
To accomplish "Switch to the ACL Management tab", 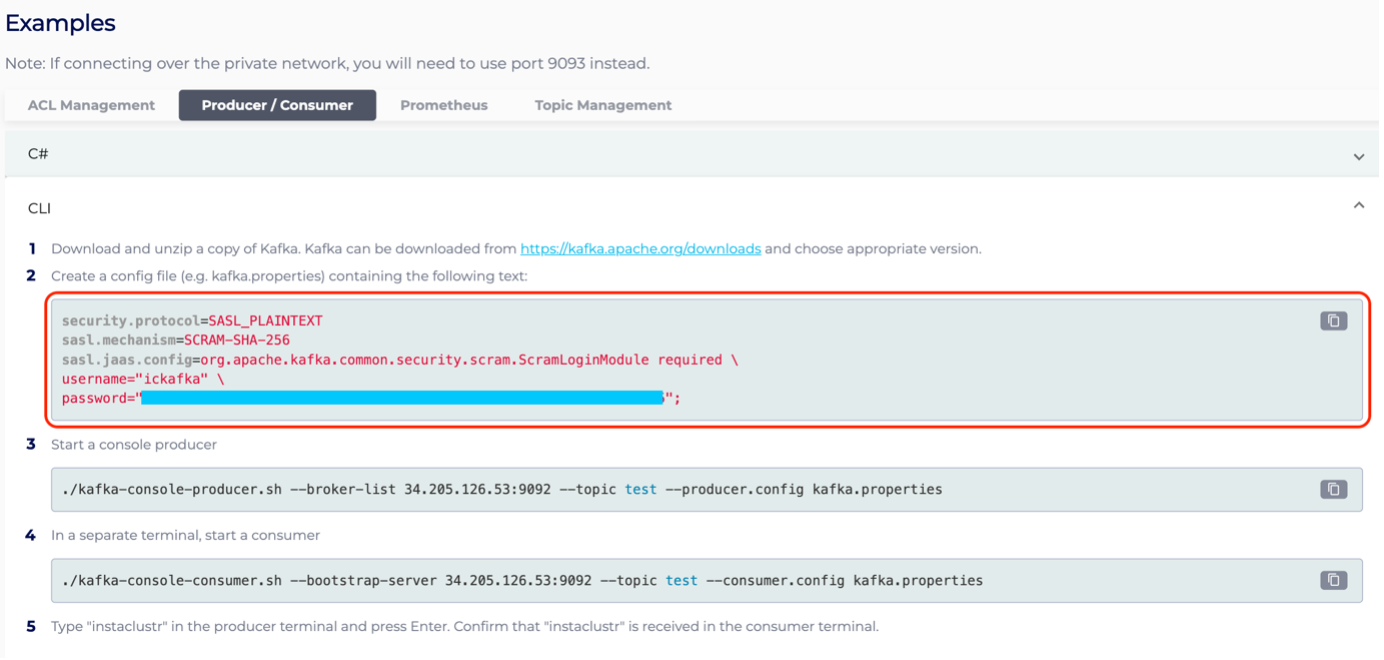I will pos(91,105).
